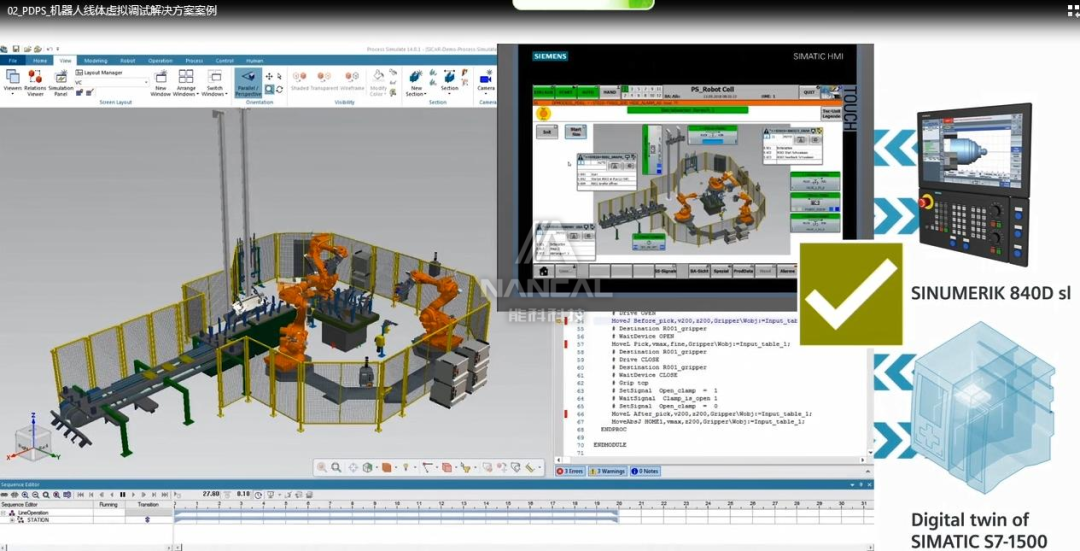Click the Arrange Windows icon
1080x551 pixels.
186,76
